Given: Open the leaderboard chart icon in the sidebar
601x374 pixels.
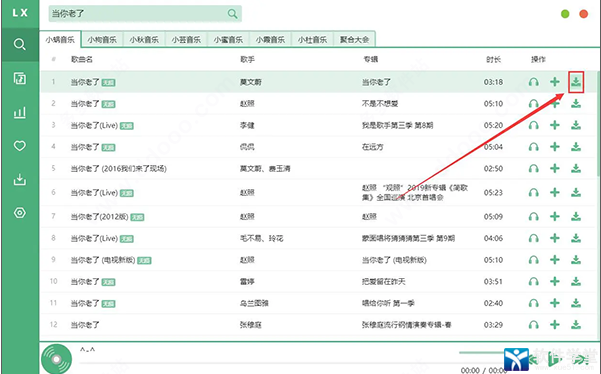Looking at the screenshot, I should pyautogui.click(x=20, y=112).
